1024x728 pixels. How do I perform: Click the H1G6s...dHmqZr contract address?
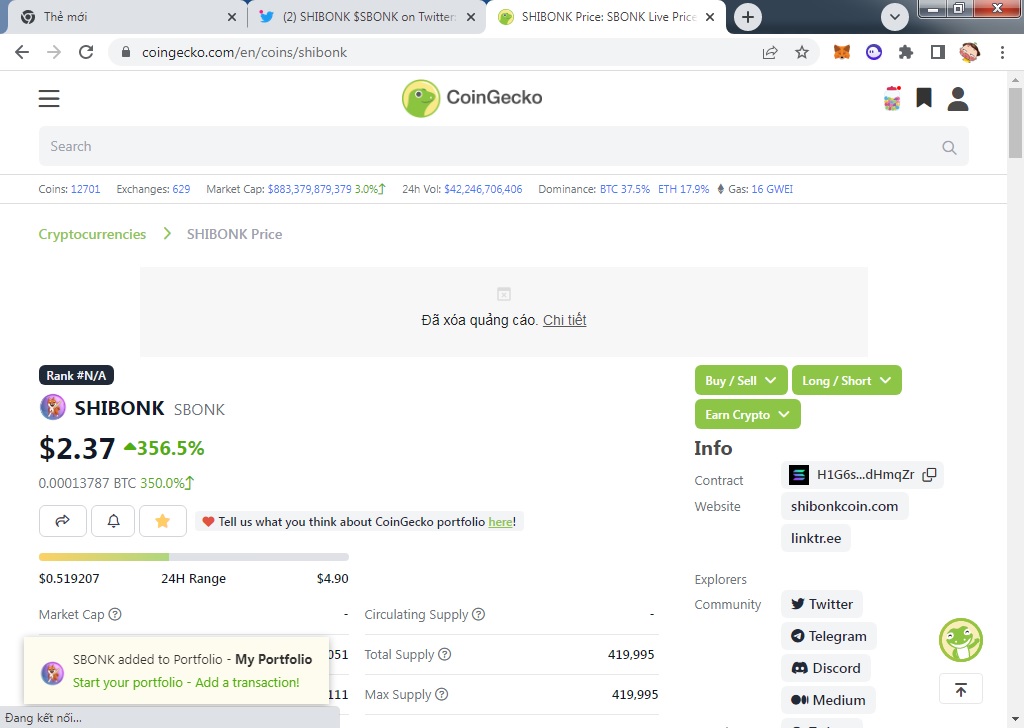[865, 475]
